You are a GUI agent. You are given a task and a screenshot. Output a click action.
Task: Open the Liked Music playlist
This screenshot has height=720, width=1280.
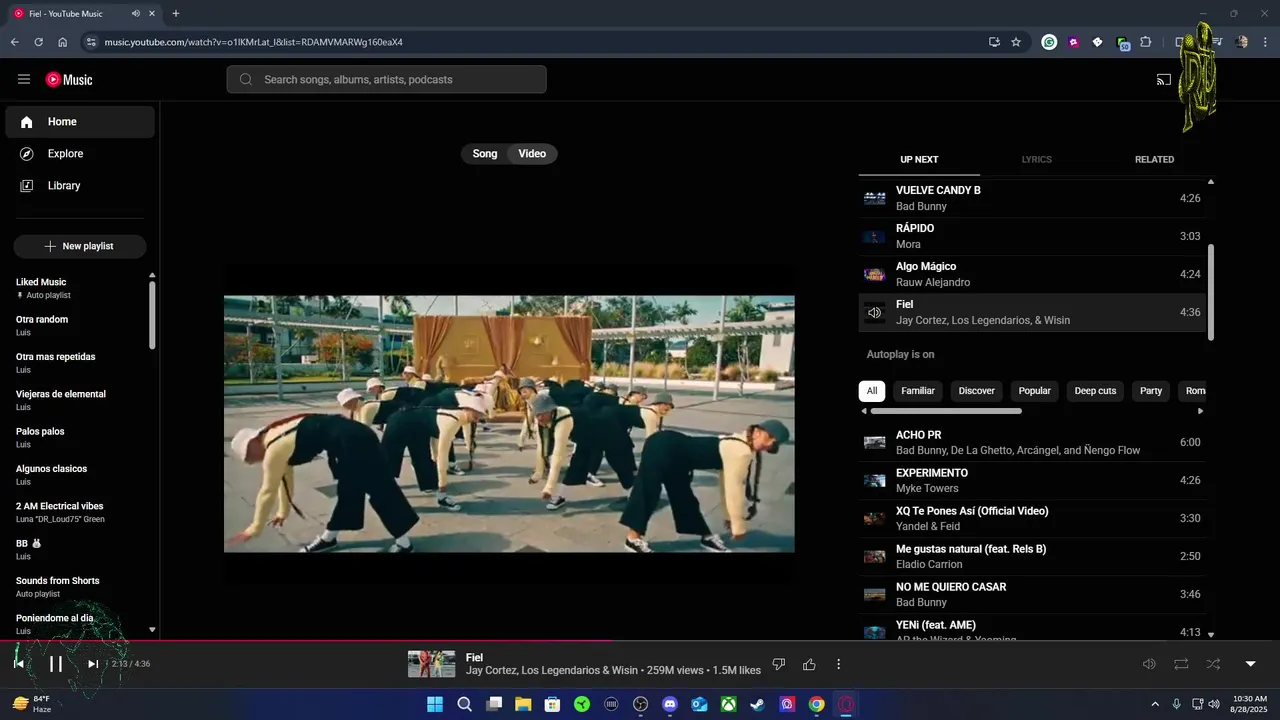(80, 288)
